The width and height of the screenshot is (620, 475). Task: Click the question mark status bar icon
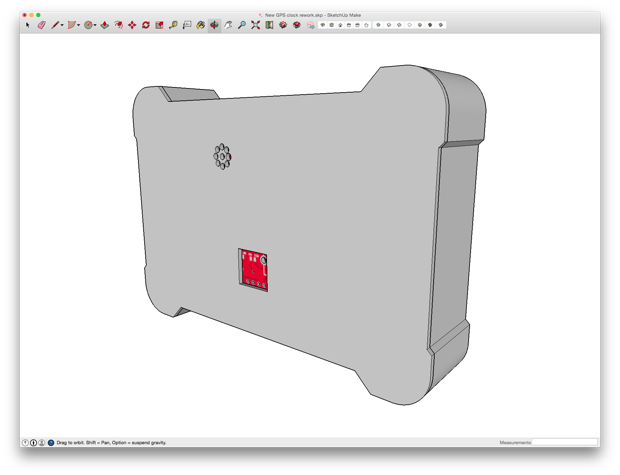(25, 443)
